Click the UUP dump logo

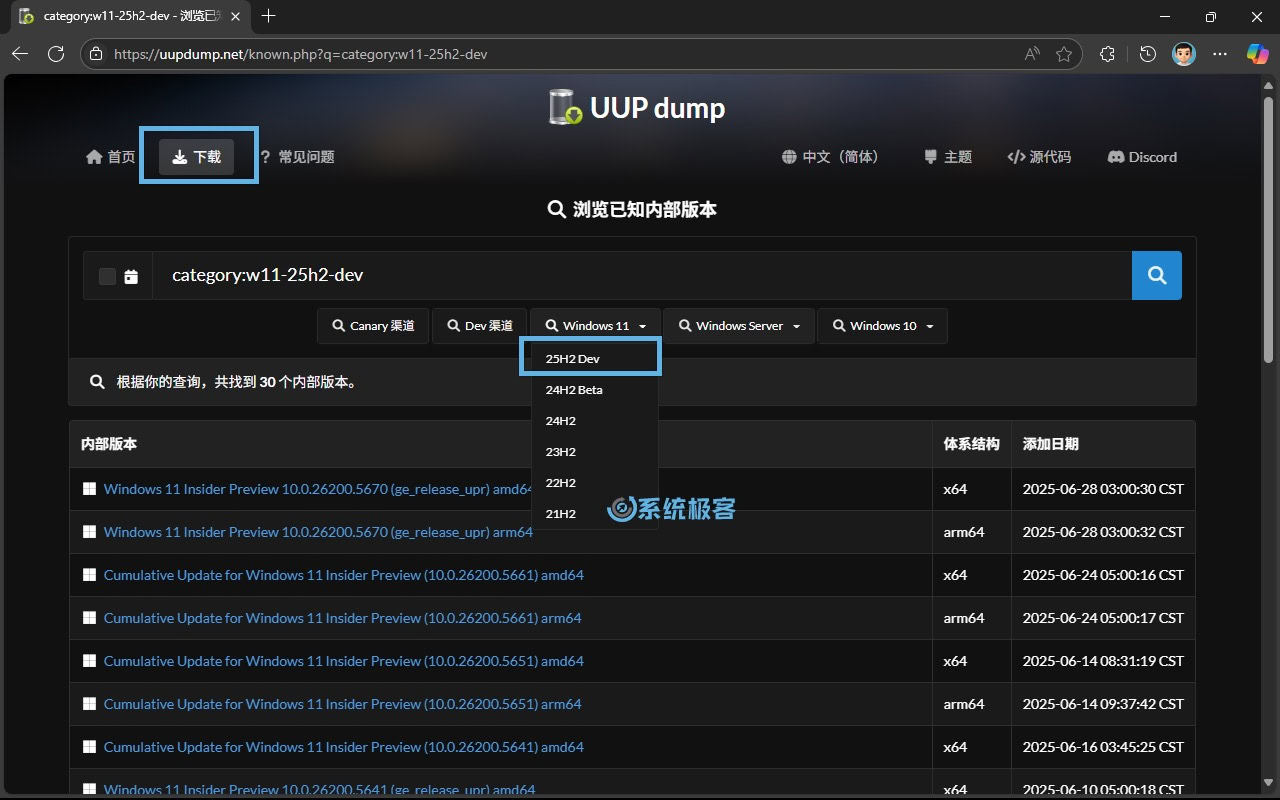pyautogui.click(x=637, y=107)
